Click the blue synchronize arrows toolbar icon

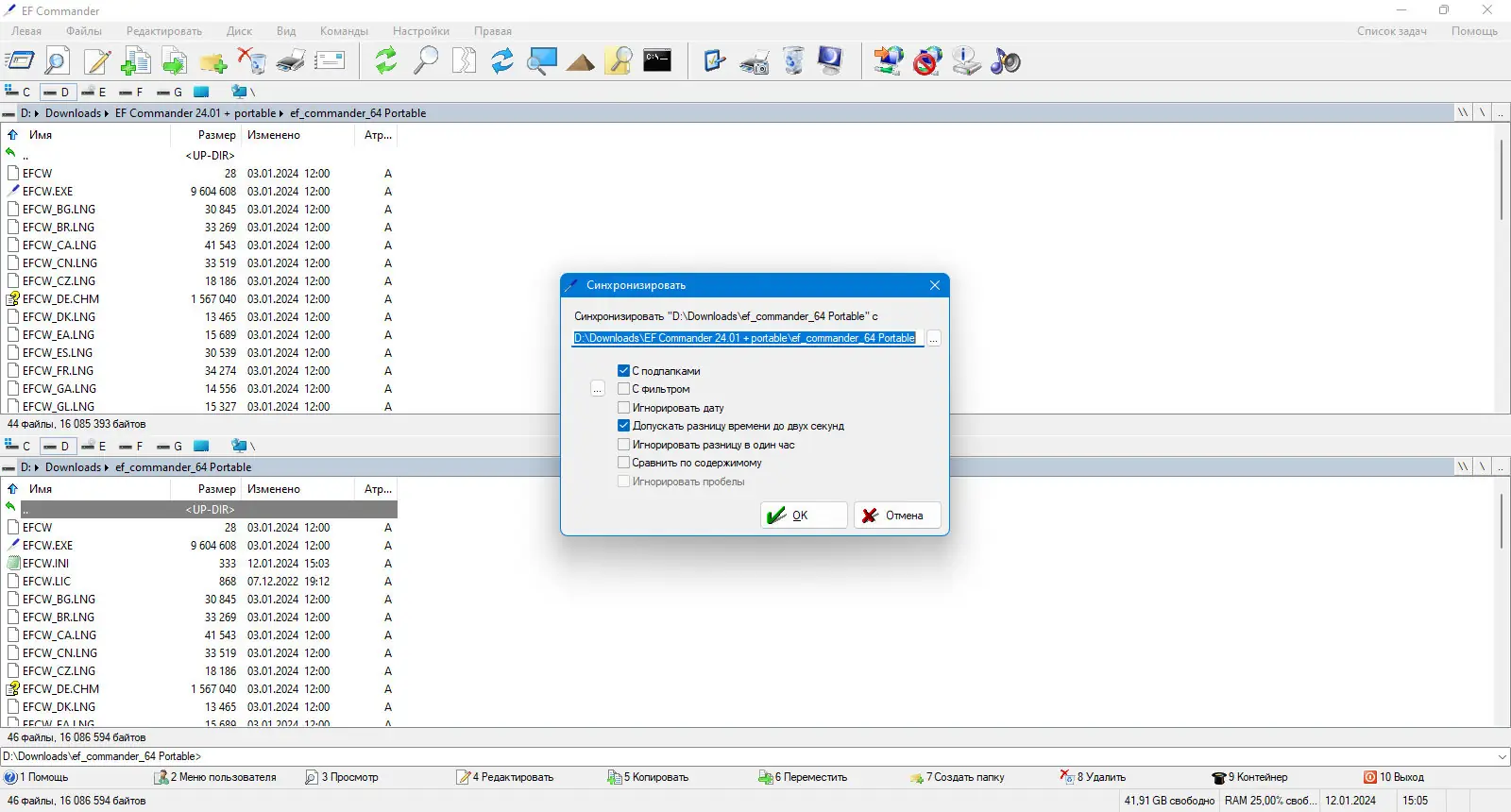pos(502,61)
